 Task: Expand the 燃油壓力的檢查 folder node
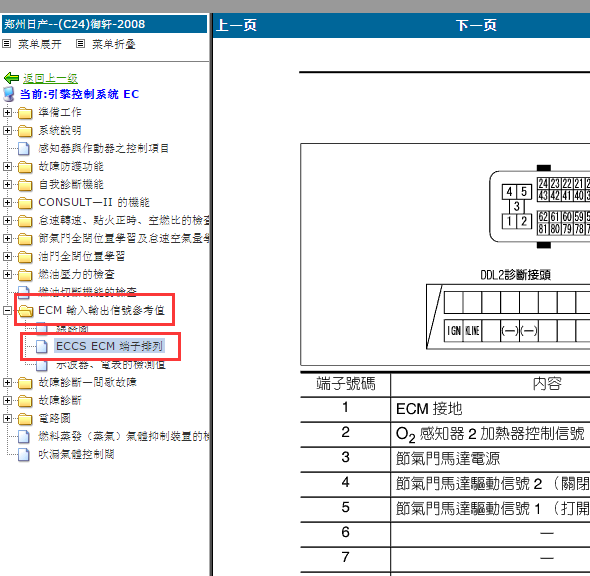coord(7,275)
